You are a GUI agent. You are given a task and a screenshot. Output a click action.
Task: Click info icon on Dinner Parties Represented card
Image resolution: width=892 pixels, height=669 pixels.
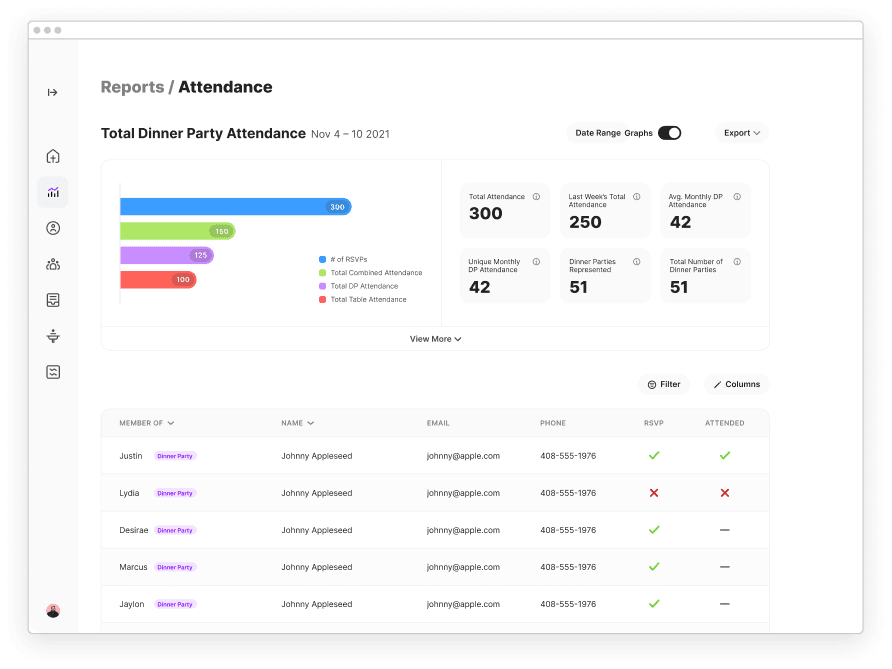click(636, 262)
